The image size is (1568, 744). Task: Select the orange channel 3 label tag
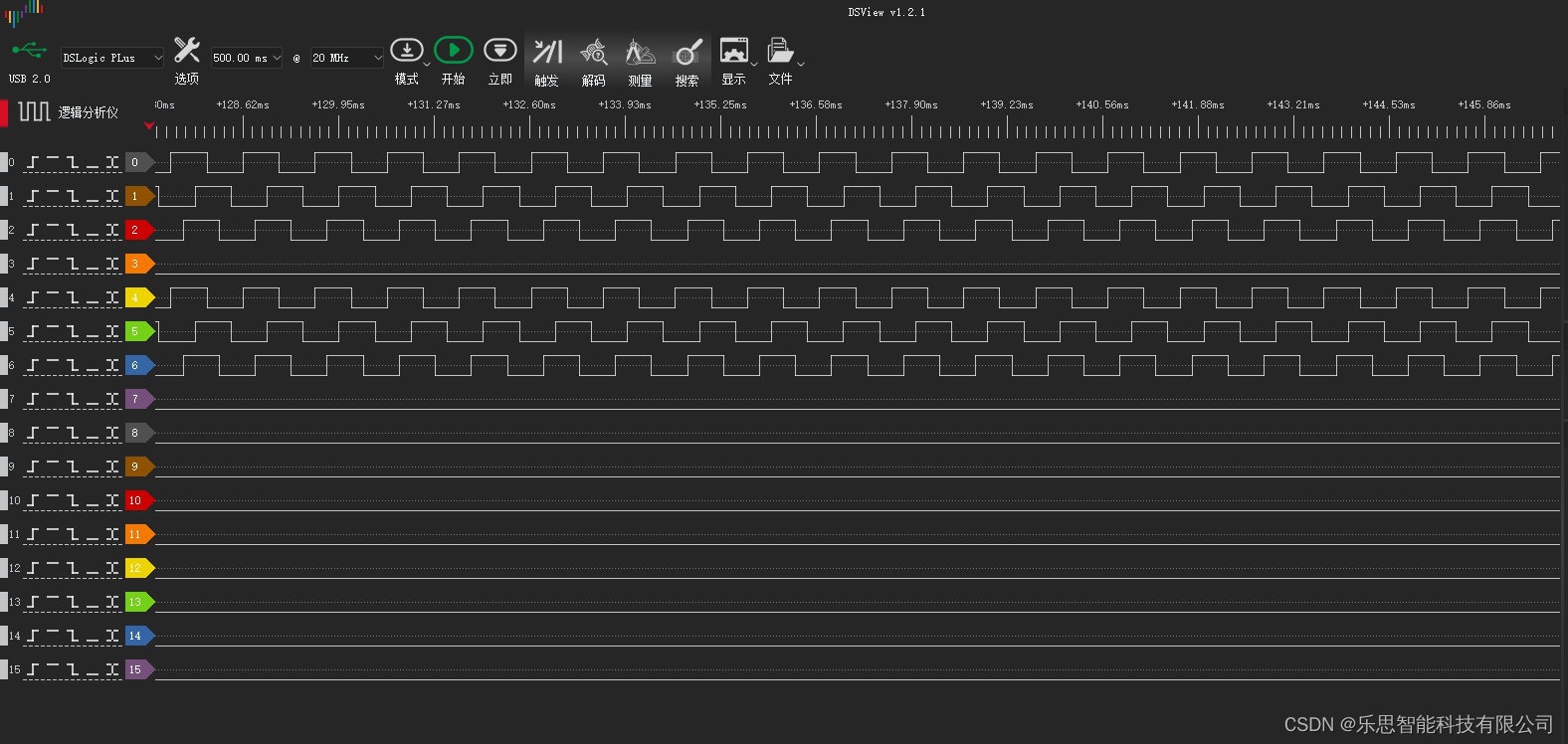coord(139,264)
